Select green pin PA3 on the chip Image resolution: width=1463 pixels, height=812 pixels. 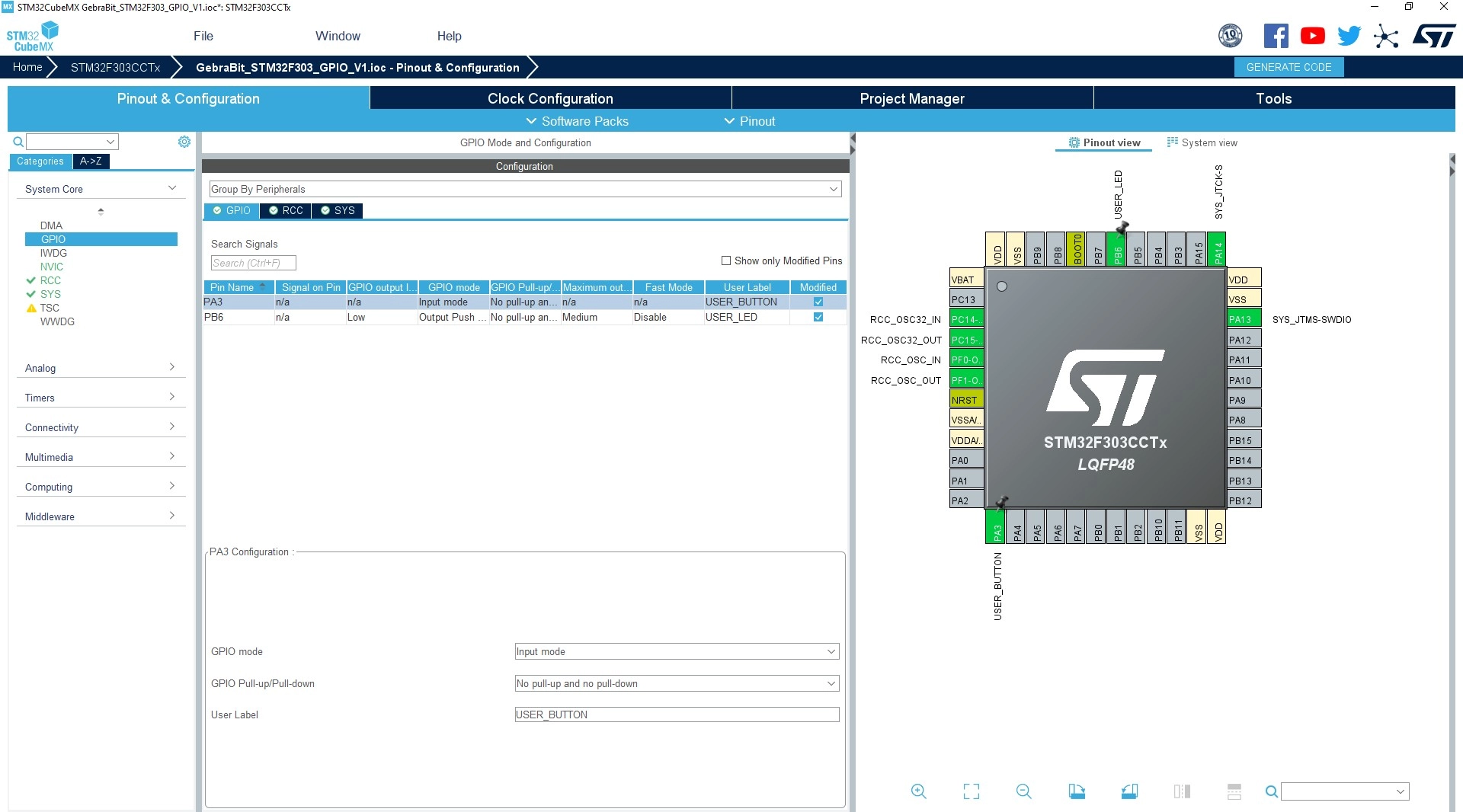coord(996,526)
